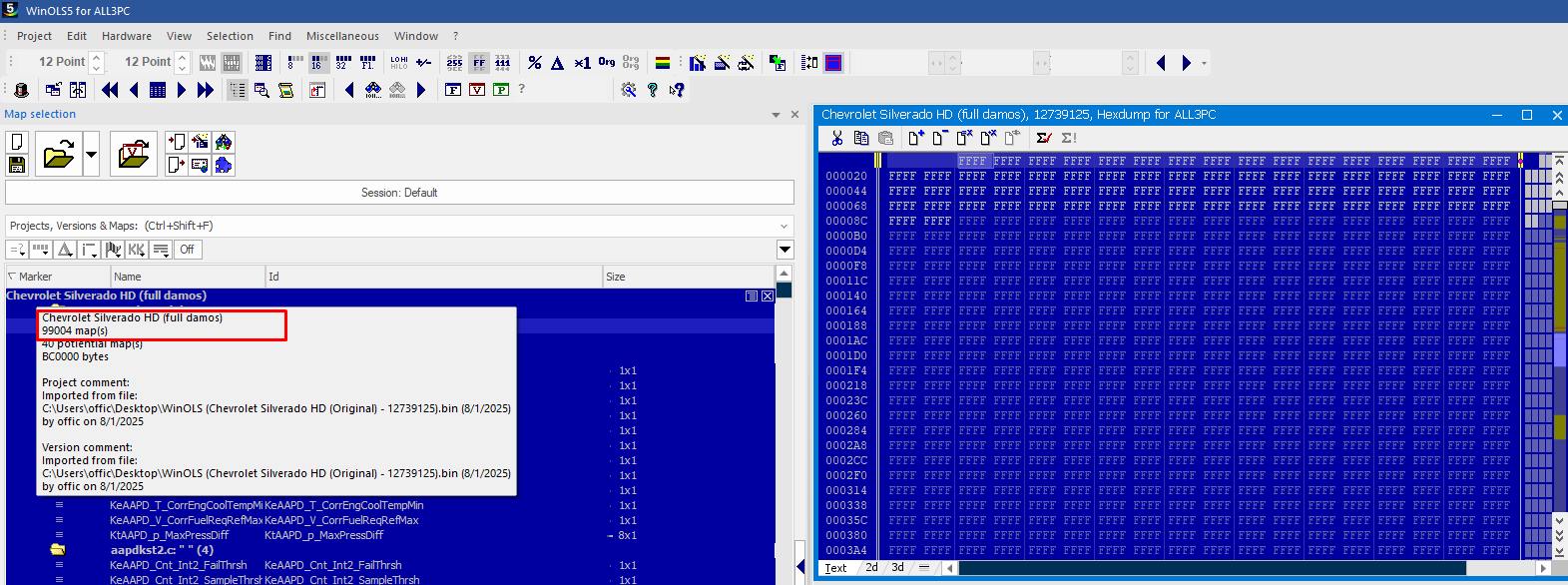The height and width of the screenshot is (585, 1568).
Task: Open the delta triangle filter dropdown
Action: pos(65,250)
